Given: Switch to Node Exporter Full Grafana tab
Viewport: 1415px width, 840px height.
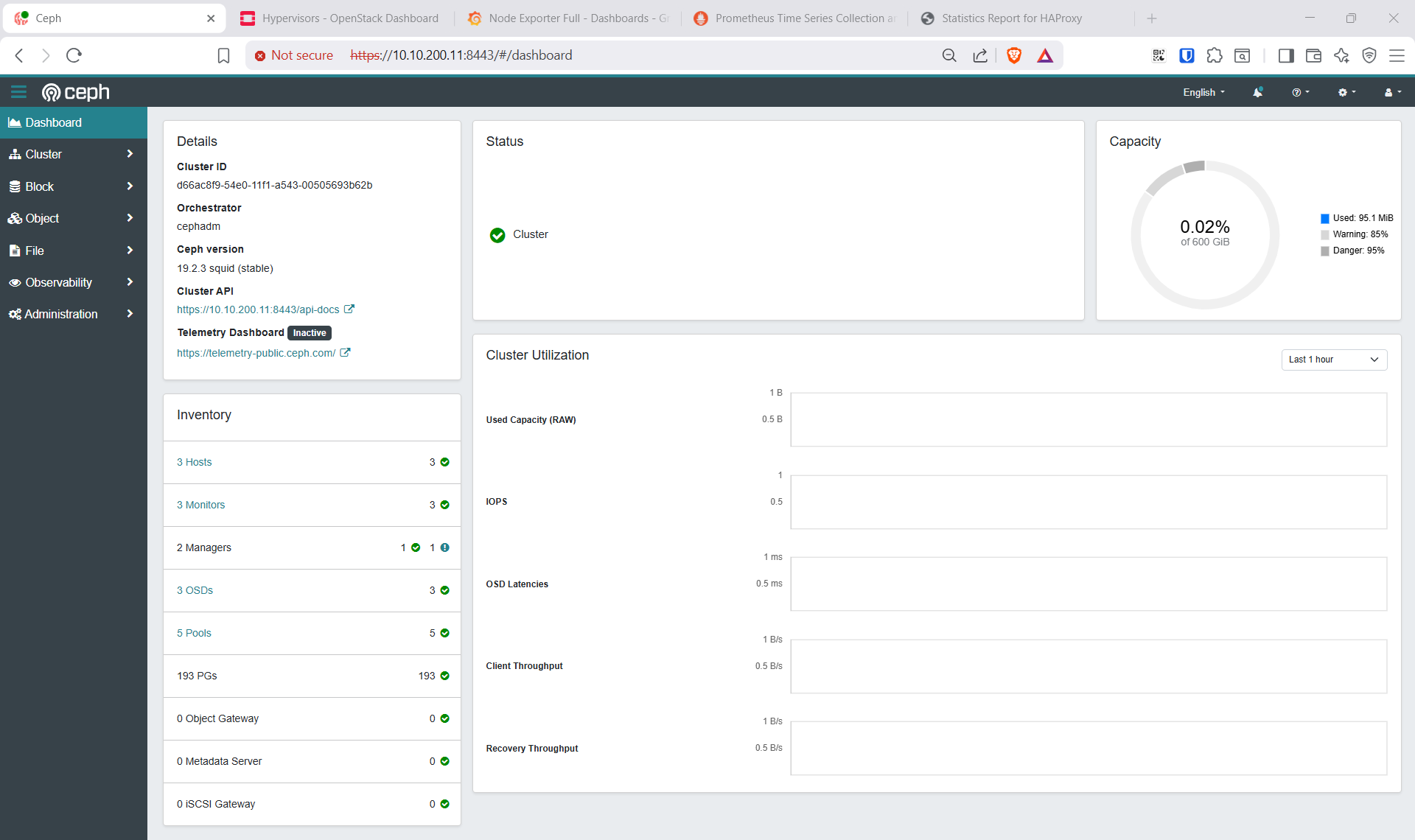Looking at the screenshot, I should tap(569, 18).
